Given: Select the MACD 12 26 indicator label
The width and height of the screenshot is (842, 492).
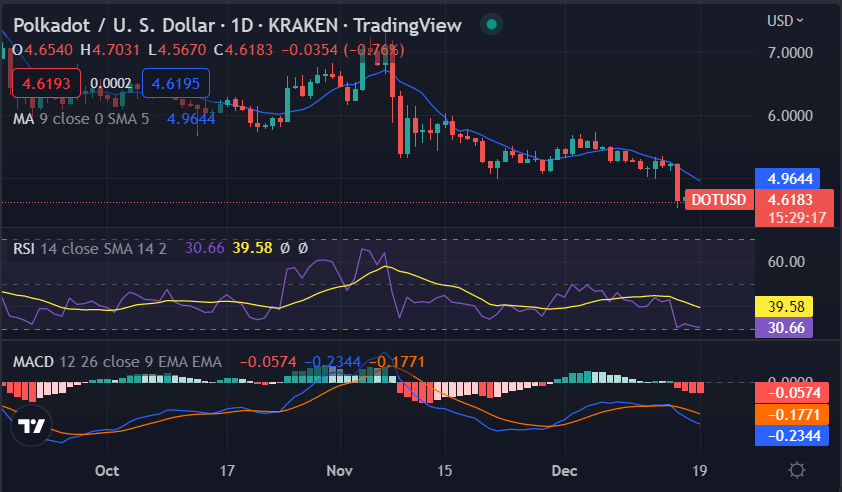Looking at the screenshot, I should tap(117, 362).
